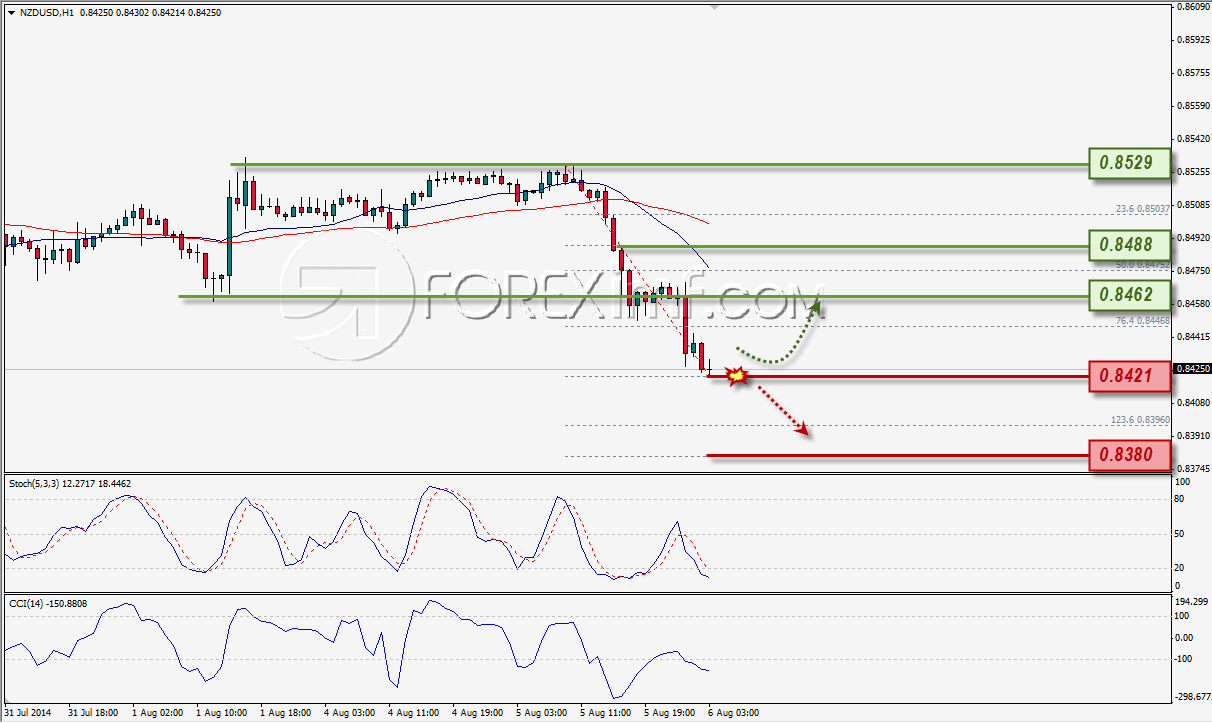Click the 0.8529 green resistance label

pyautogui.click(x=1127, y=162)
